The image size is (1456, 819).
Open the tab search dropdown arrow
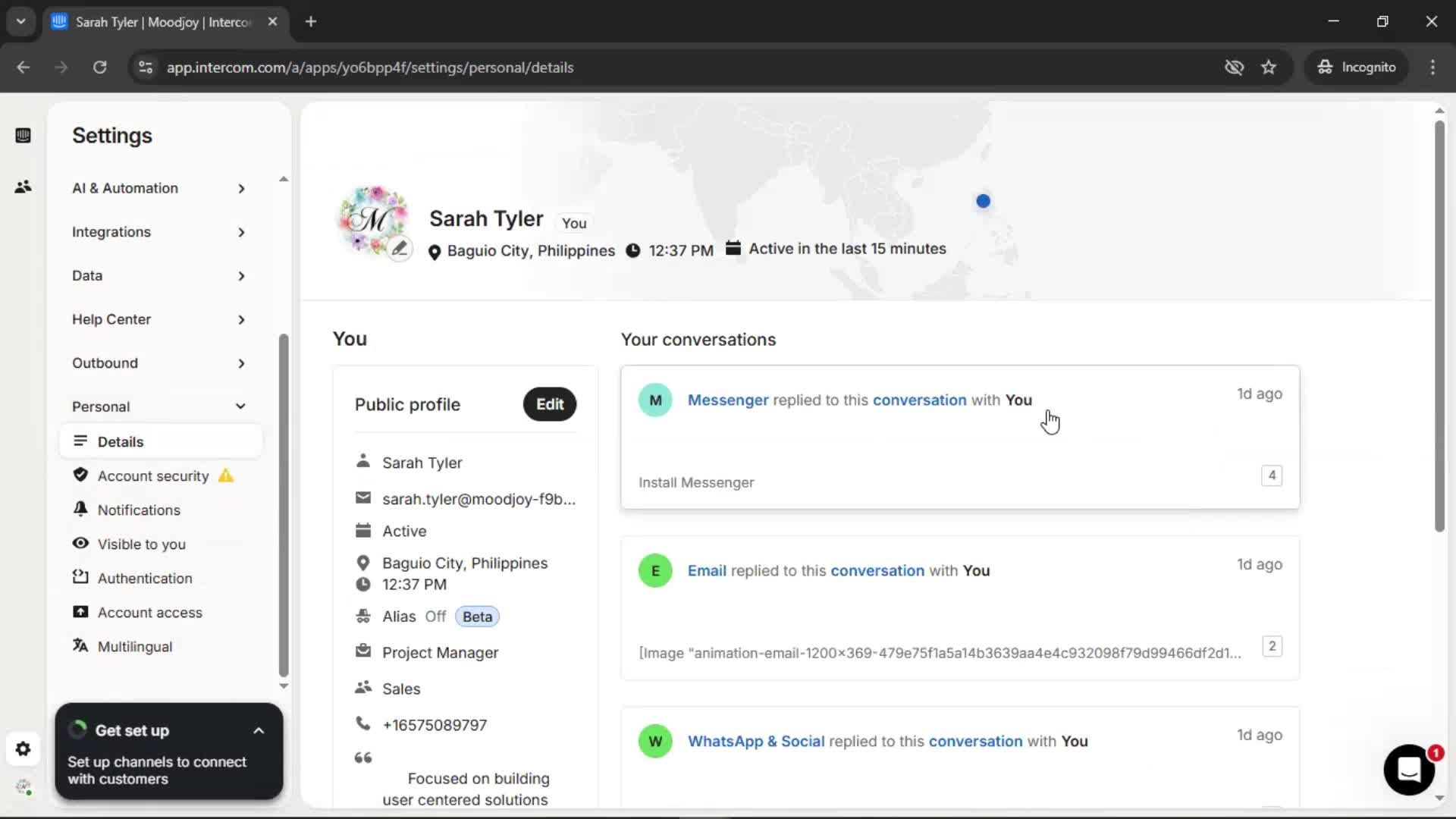coord(21,21)
